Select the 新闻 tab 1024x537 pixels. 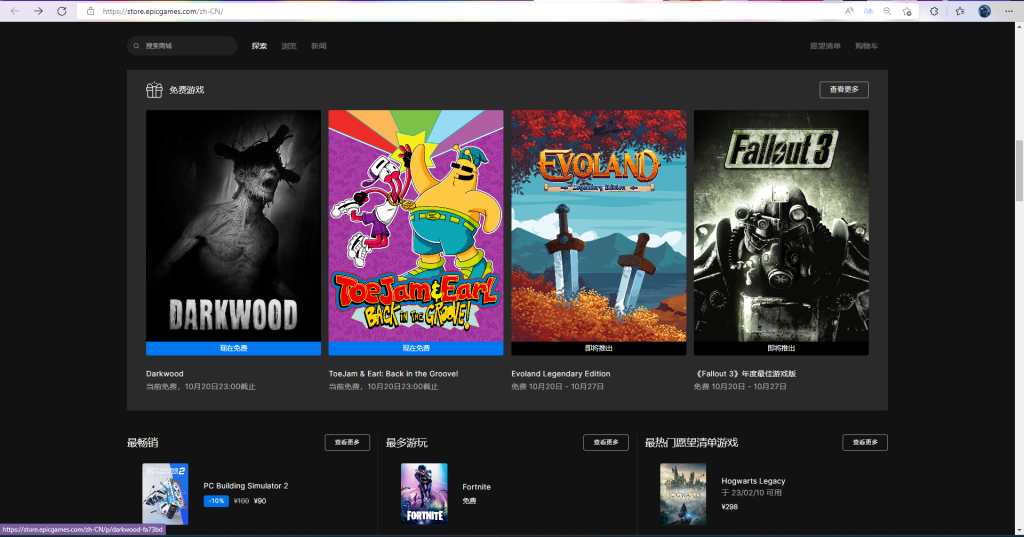(319, 46)
